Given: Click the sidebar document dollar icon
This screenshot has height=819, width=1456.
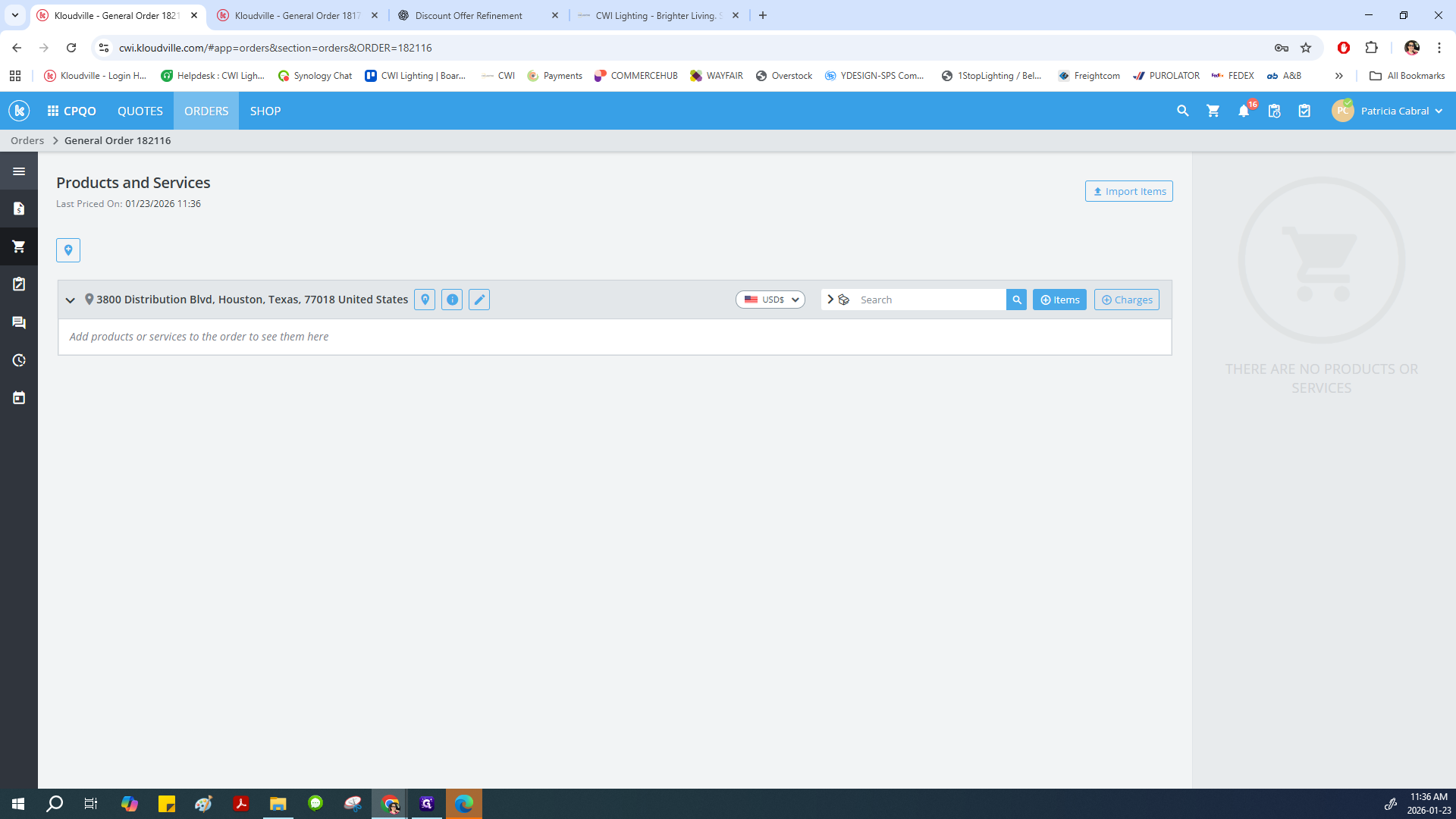Looking at the screenshot, I should [x=19, y=209].
